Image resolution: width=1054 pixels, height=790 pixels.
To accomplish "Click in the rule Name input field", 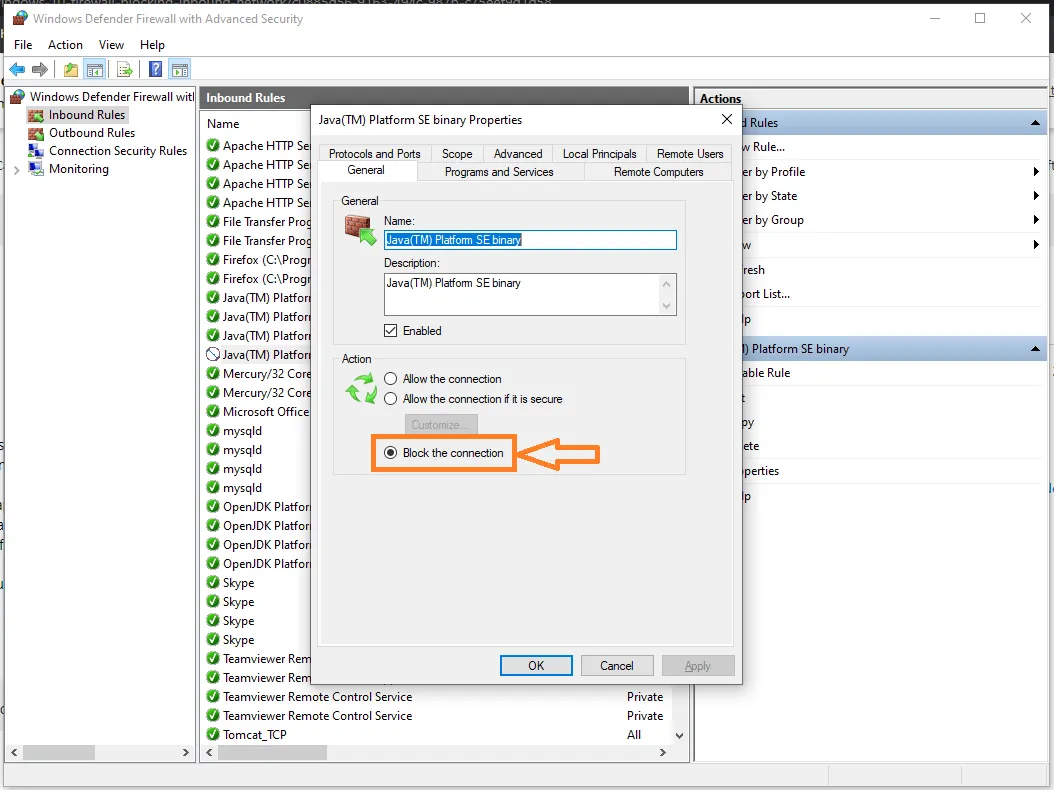I will click(x=530, y=240).
